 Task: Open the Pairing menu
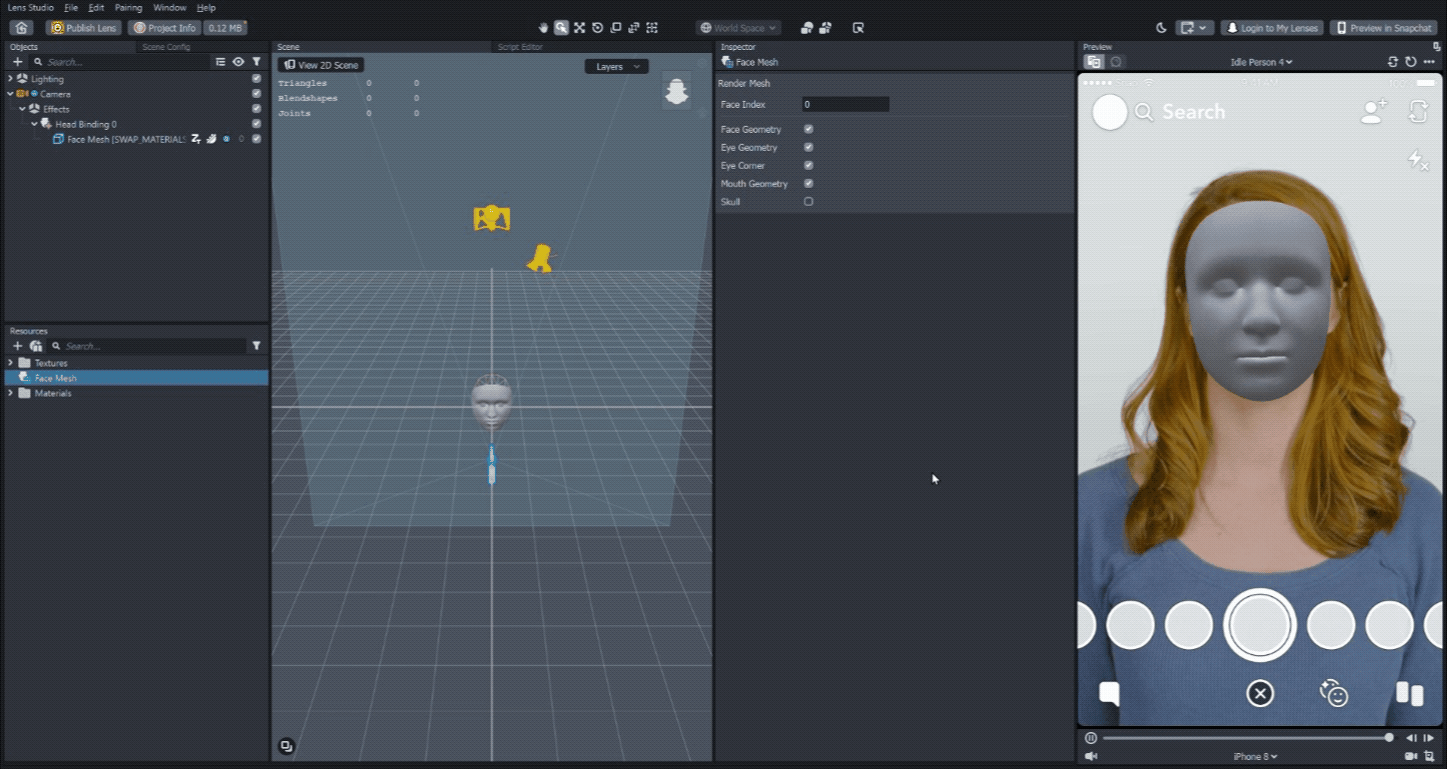pos(128,7)
